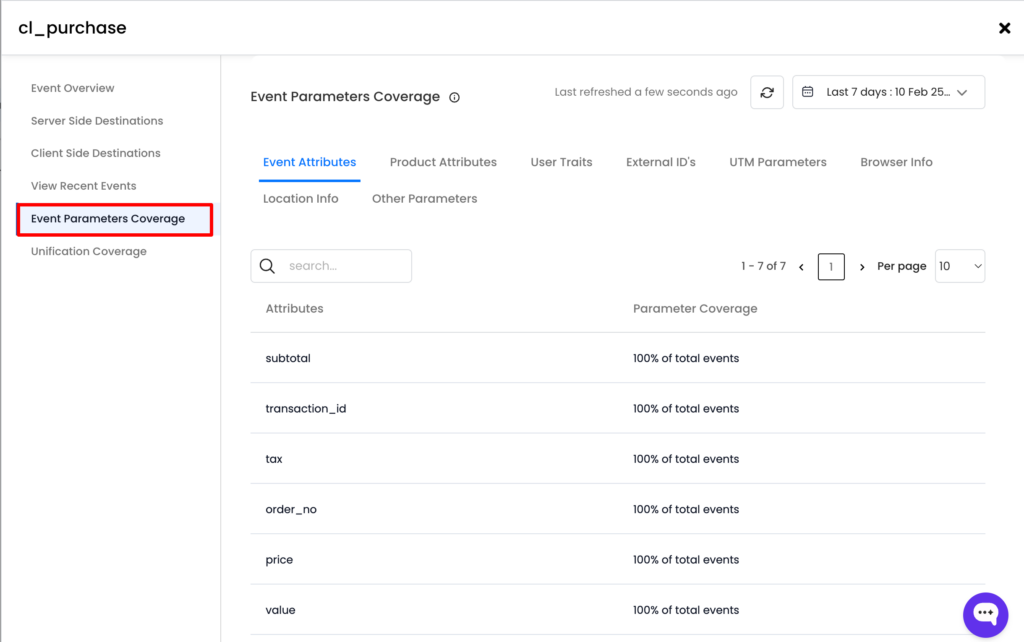Click the price attribute
1024x642 pixels.
click(279, 560)
